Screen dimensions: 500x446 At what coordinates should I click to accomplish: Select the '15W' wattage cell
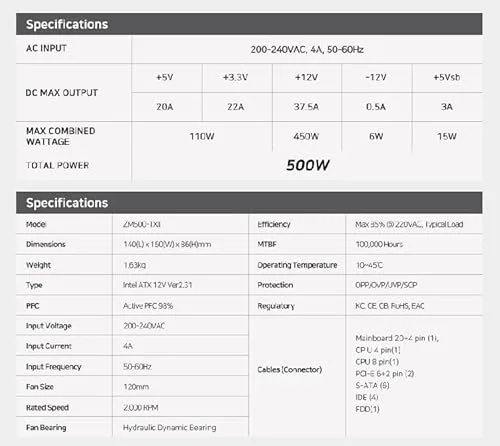pos(447,136)
